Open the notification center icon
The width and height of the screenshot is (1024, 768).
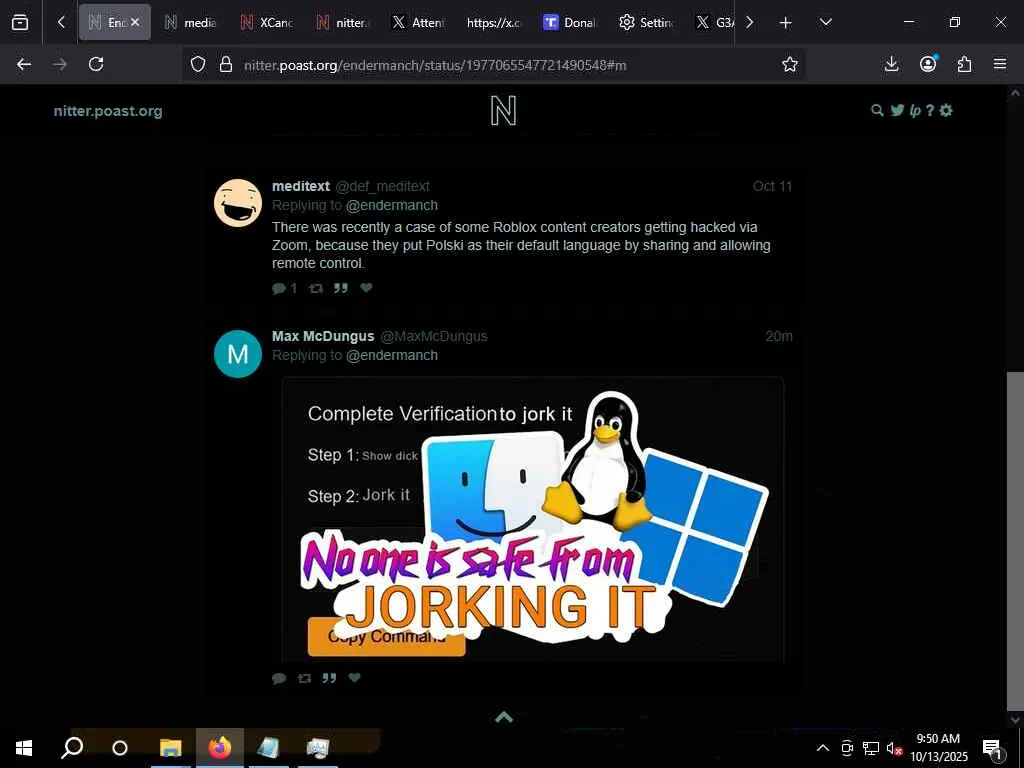pyautogui.click(x=992, y=748)
